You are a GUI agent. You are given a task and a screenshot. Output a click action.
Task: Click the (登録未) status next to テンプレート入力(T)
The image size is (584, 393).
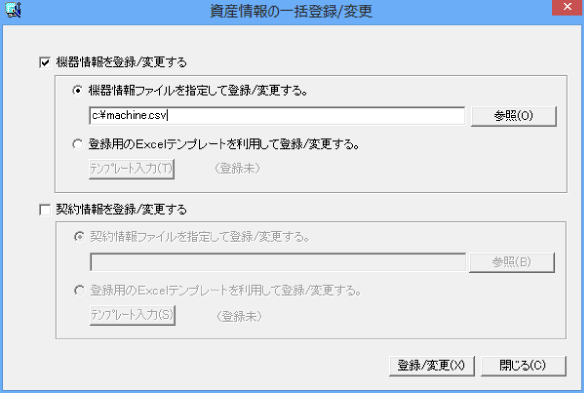pos(237,169)
